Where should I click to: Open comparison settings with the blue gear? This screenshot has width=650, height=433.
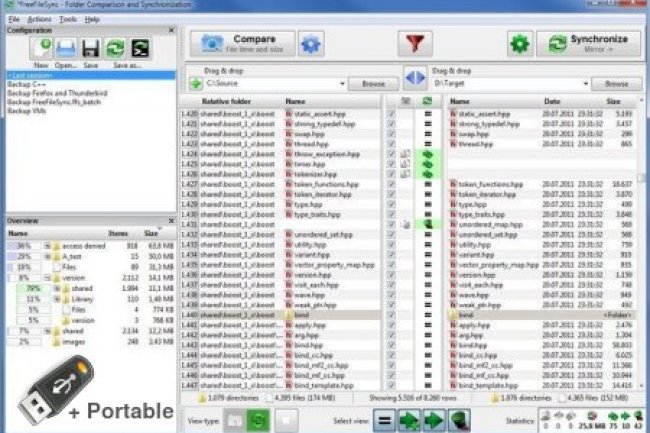311,44
